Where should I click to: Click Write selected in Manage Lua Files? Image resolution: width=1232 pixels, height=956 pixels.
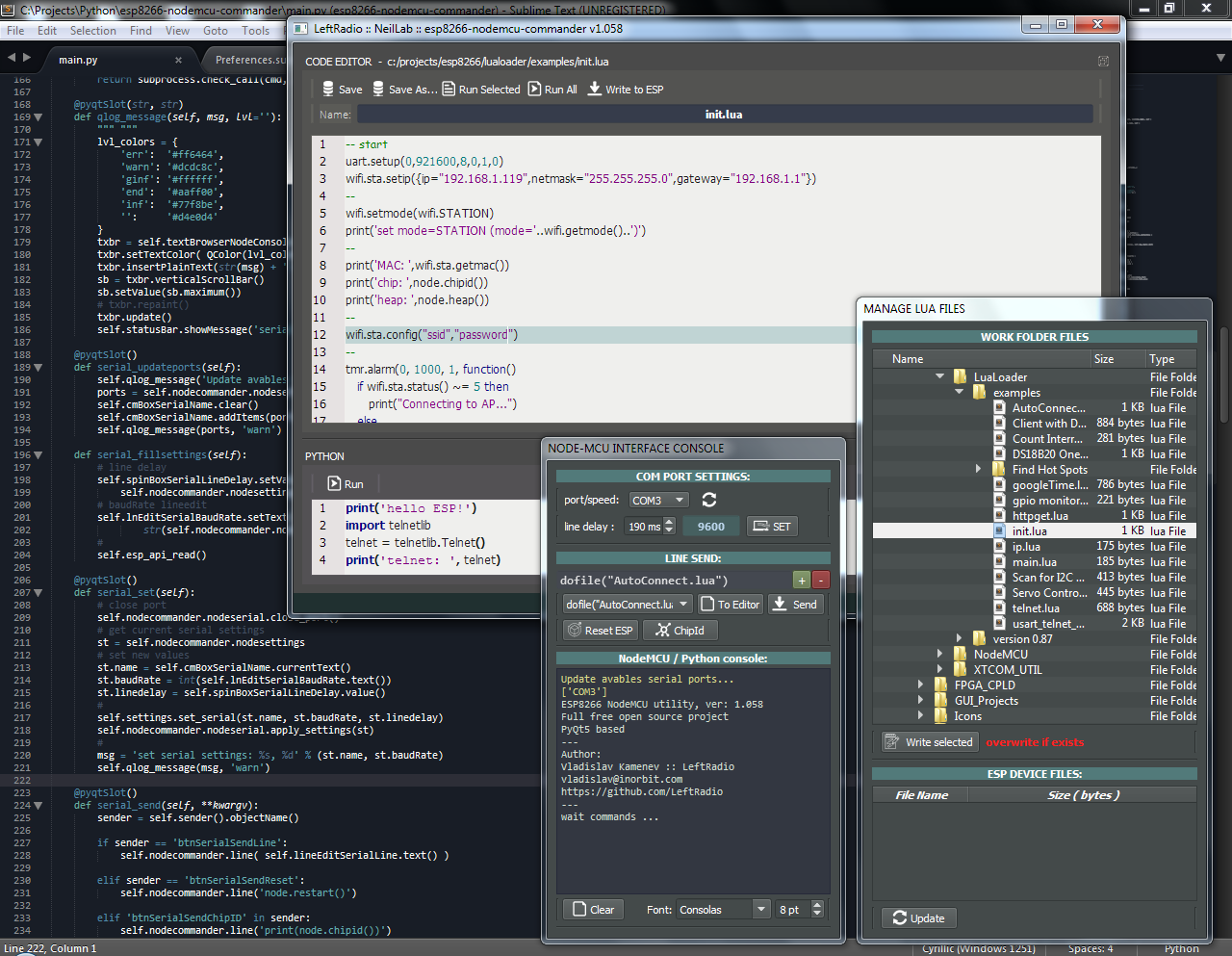(930, 742)
